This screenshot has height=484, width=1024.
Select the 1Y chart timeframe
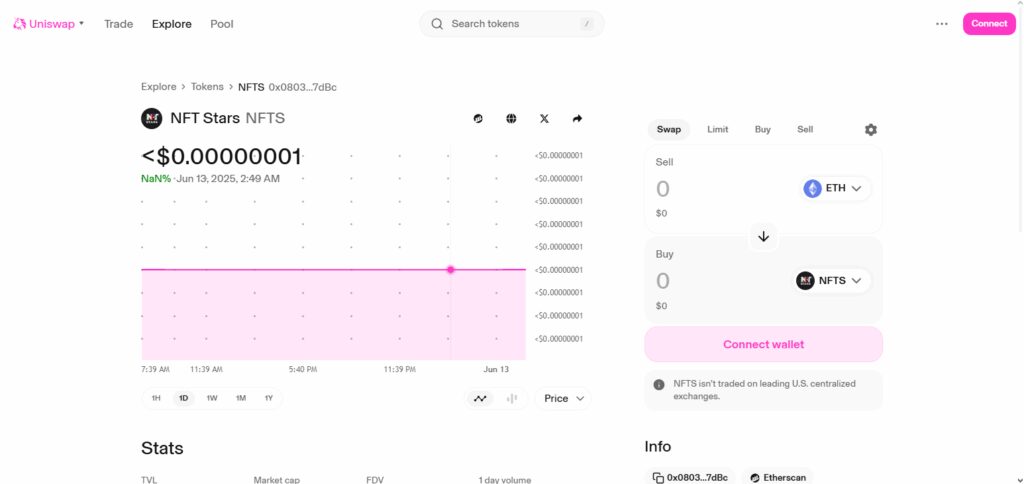[x=268, y=398]
